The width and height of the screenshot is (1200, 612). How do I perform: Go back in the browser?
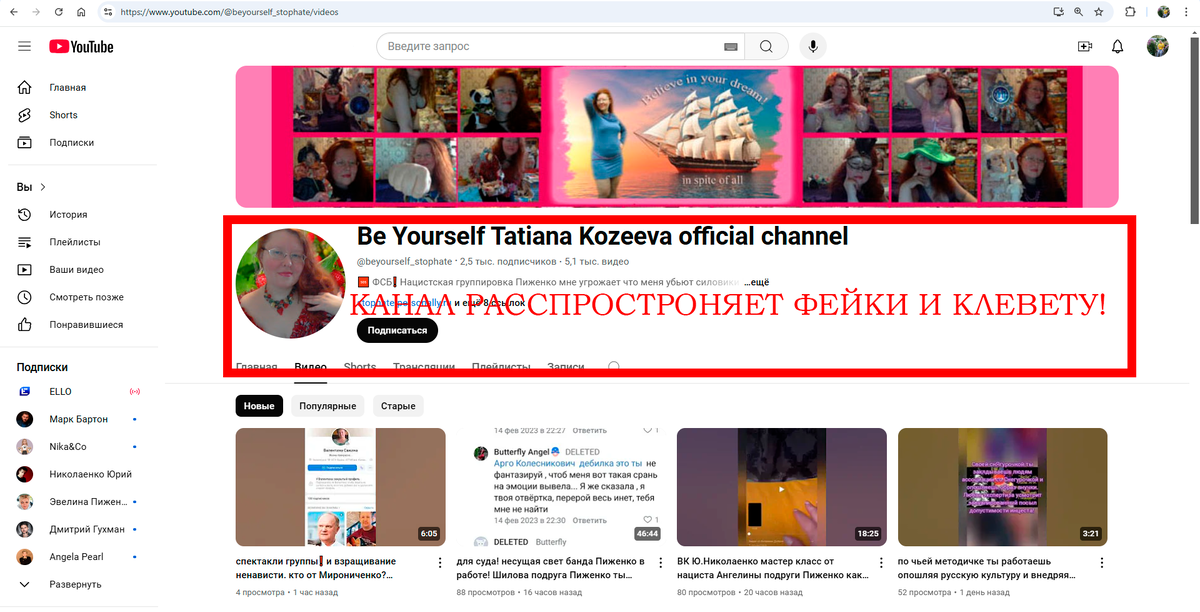(x=13, y=12)
